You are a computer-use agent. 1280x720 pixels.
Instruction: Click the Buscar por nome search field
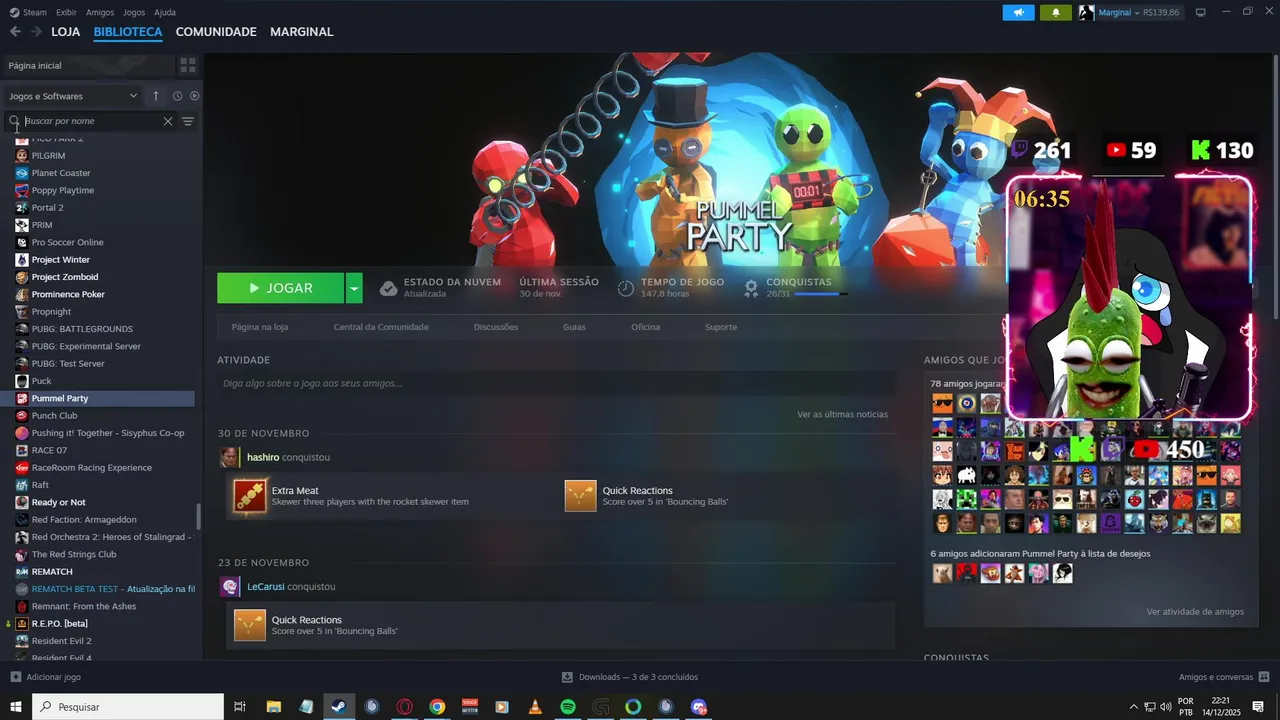coord(90,121)
